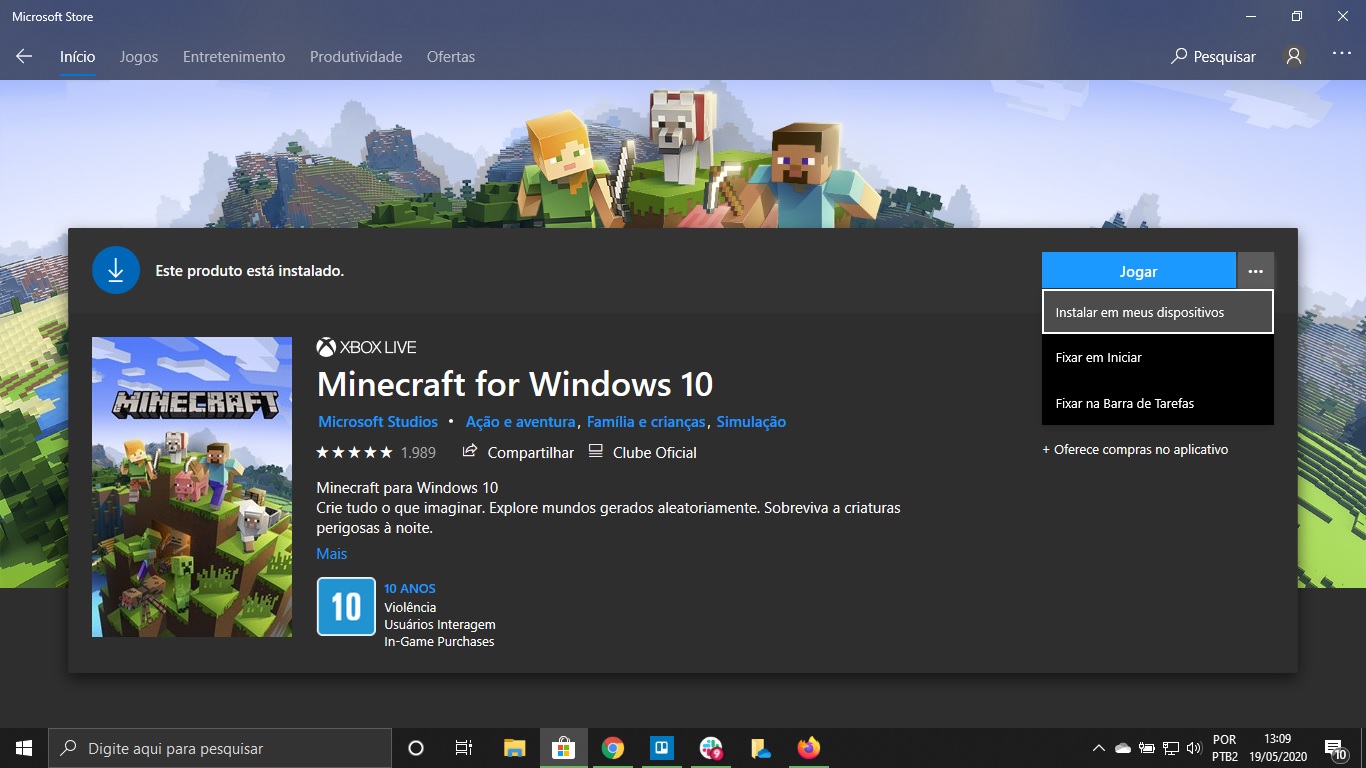Screen dimensions: 1366x768
Task: Click the battery power tray icon
Action: [1147, 748]
